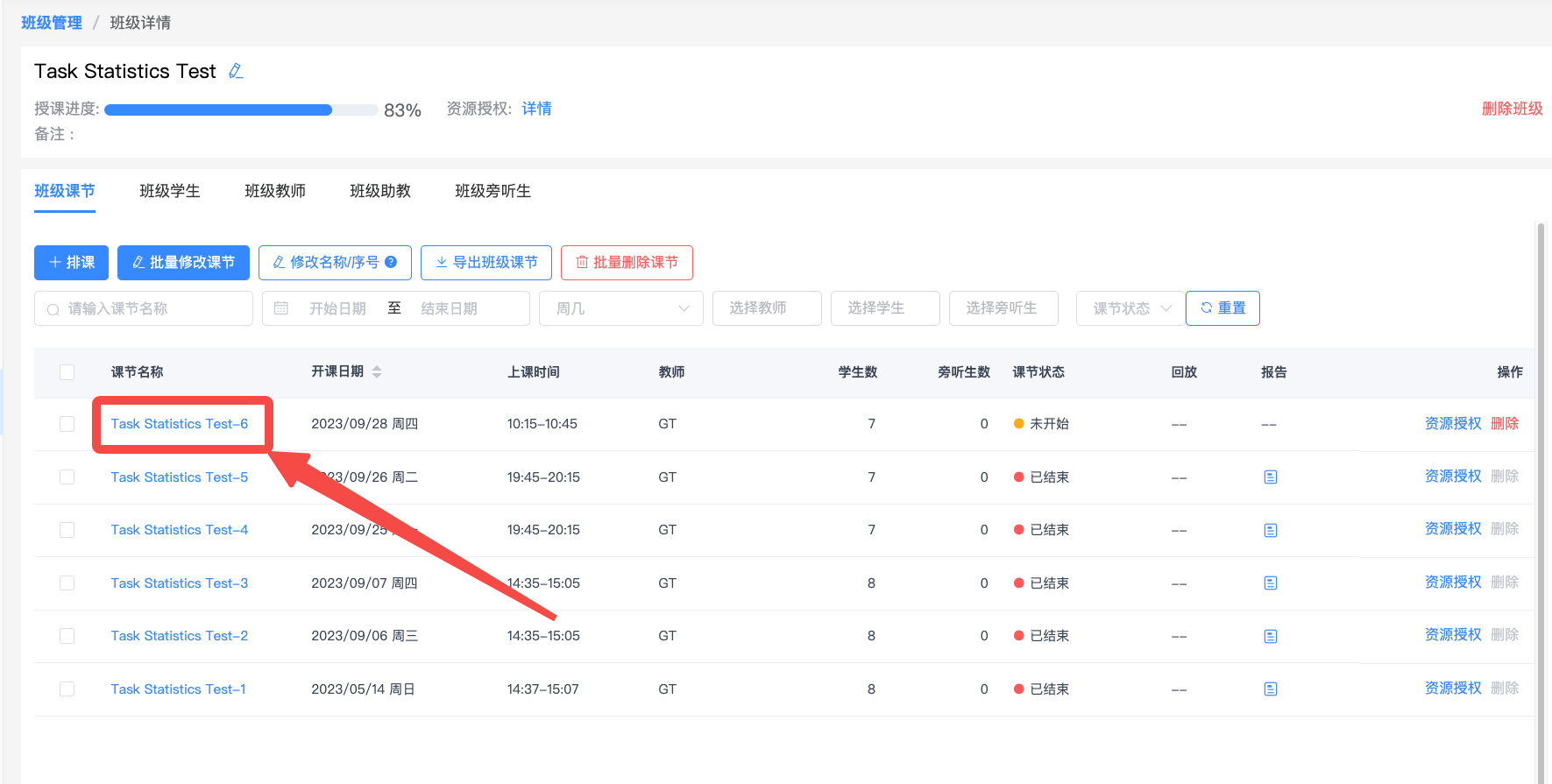Click the 请输入课节名称 search field
1552x784 pixels.
pos(144,308)
